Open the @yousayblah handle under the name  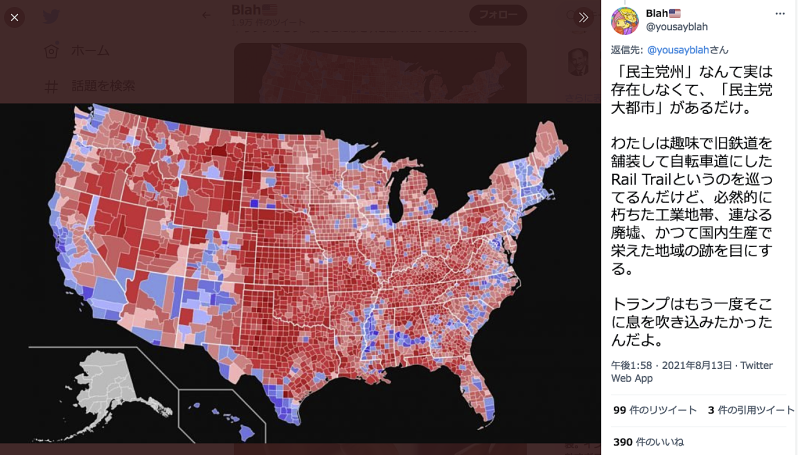coord(676,26)
